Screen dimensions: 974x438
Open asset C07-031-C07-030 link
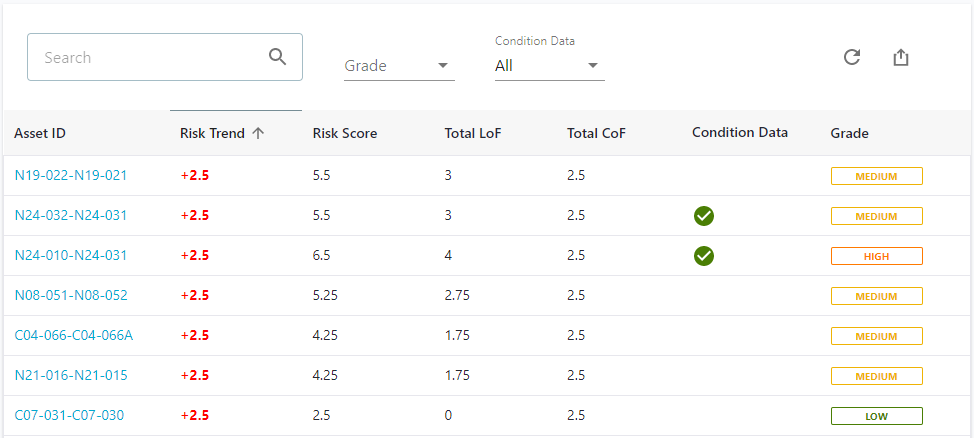click(69, 415)
